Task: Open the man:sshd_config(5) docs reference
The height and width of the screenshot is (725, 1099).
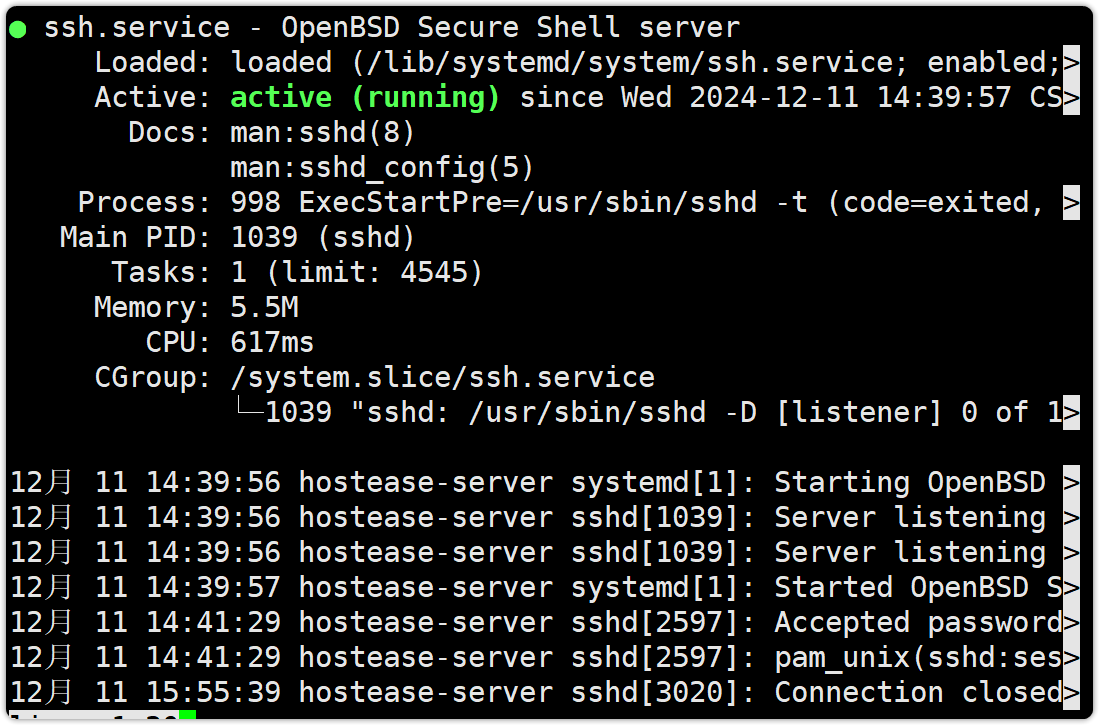Action: click(382, 167)
